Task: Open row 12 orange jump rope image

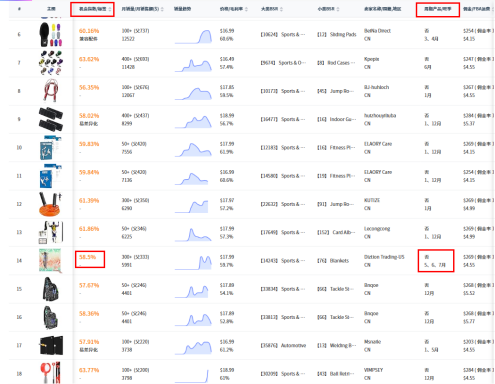Action: tap(51, 204)
